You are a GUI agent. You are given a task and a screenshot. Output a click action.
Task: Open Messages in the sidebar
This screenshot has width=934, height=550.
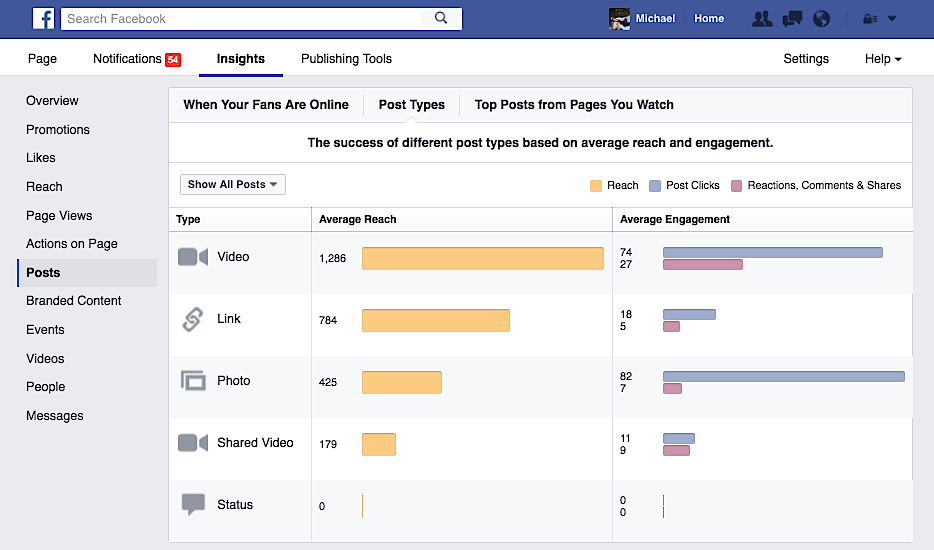pyautogui.click(x=55, y=415)
